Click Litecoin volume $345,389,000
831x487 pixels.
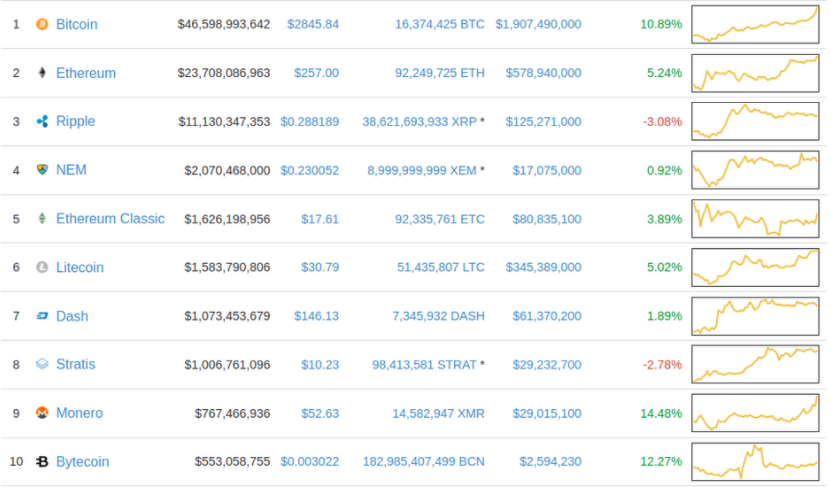543,267
